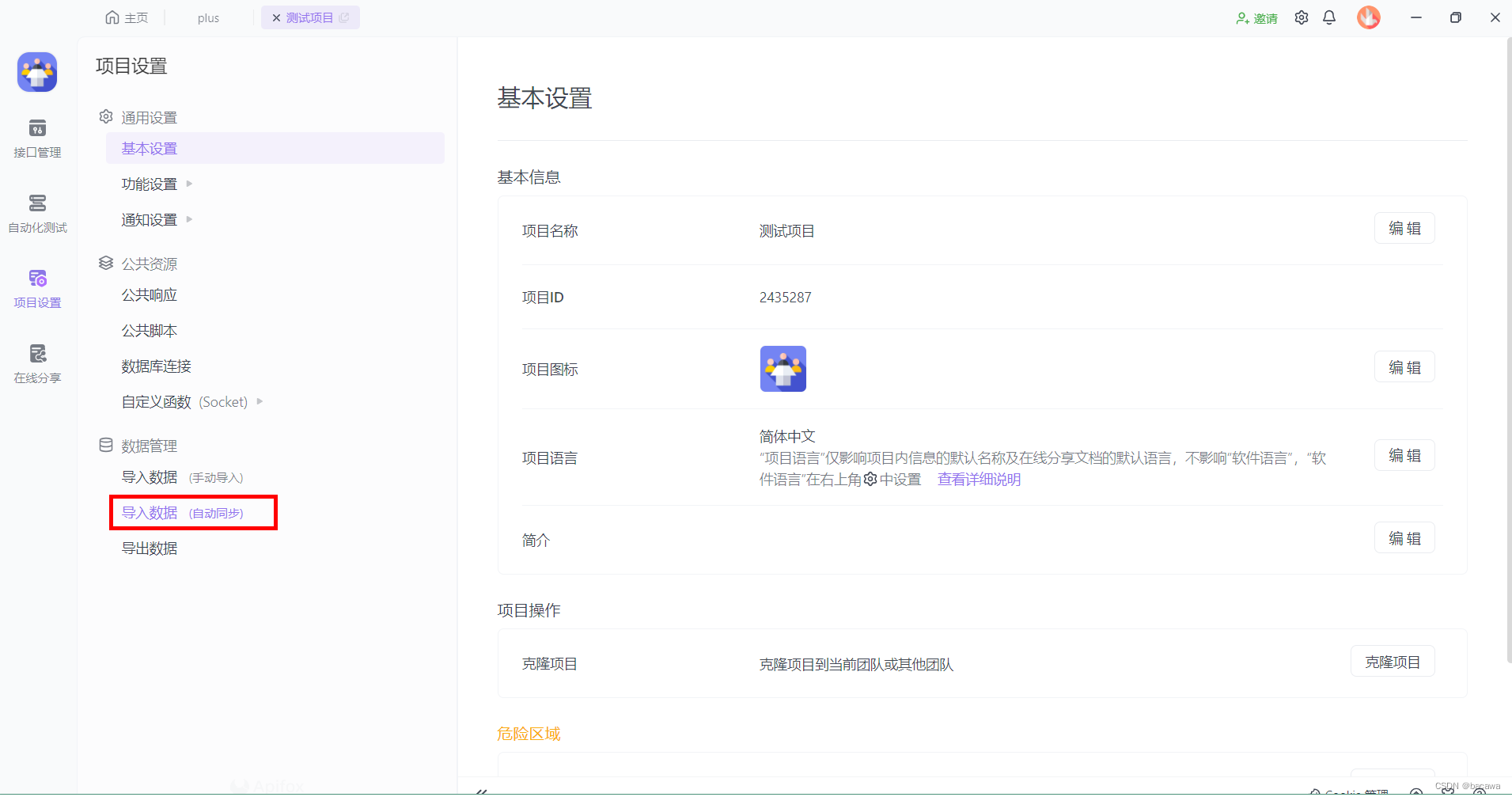This screenshot has width=1512, height=797.
Task: Open the user avatar menu
Action: [1369, 17]
